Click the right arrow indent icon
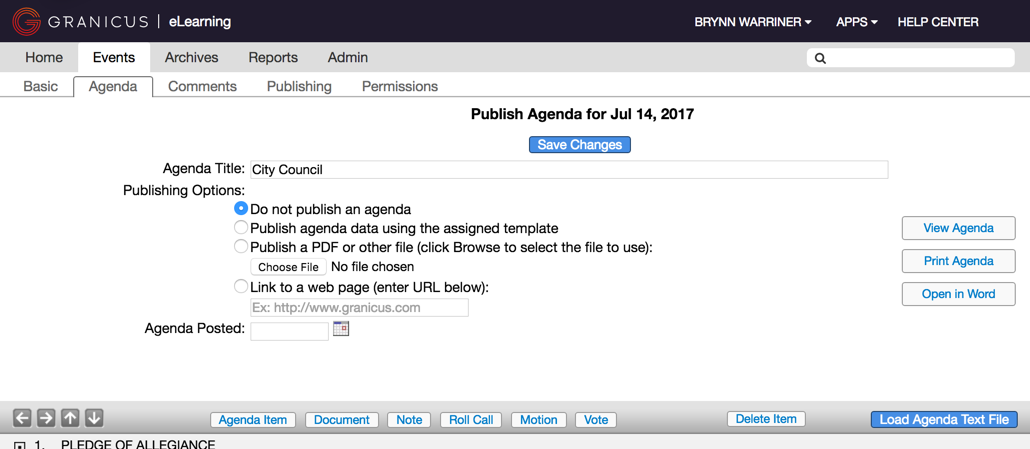This screenshot has width=1030, height=449. [x=46, y=417]
